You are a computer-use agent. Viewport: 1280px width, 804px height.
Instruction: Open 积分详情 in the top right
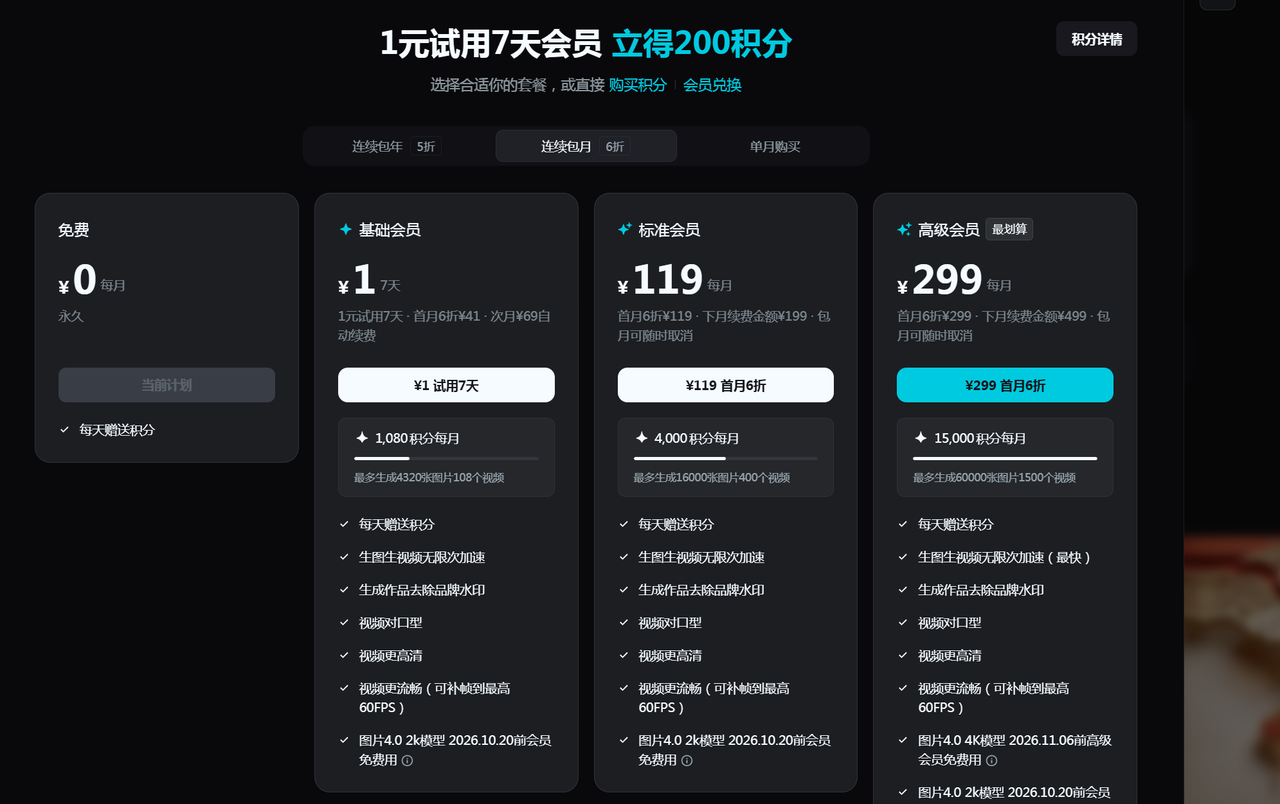[x=1096, y=39]
